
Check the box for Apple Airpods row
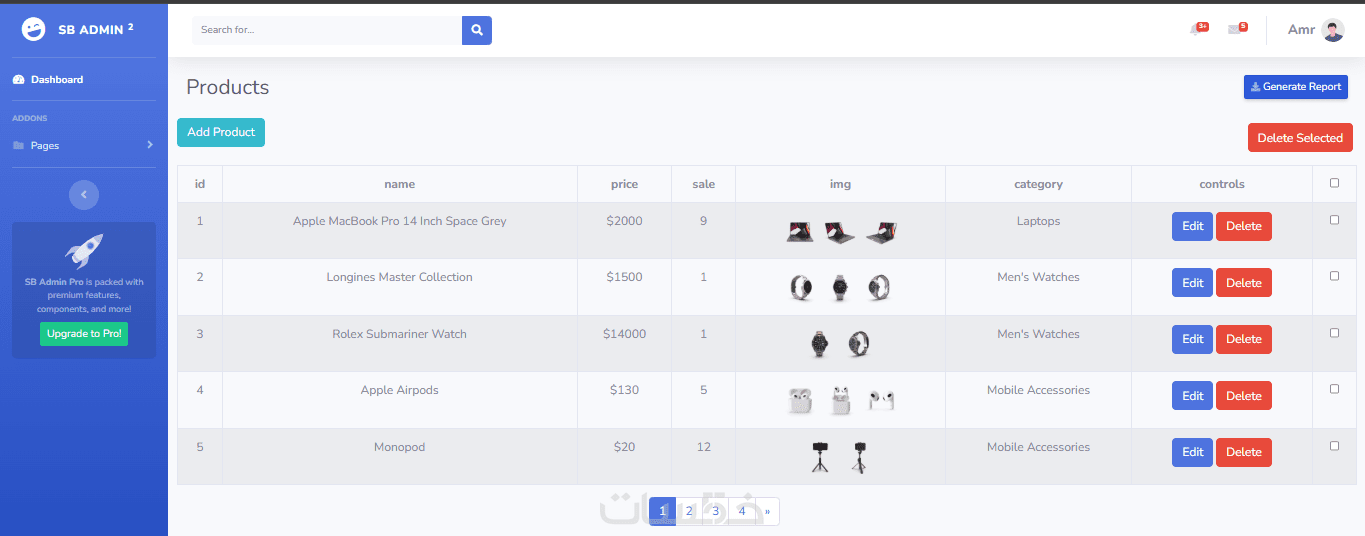click(1334, 389)
